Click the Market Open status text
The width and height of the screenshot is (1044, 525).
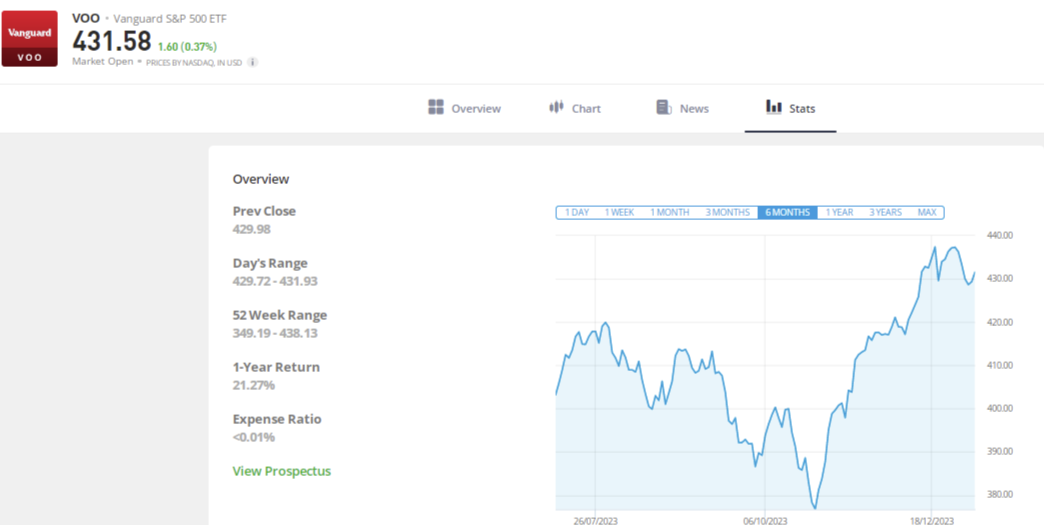pyautogui.click(x=103, y=61)
